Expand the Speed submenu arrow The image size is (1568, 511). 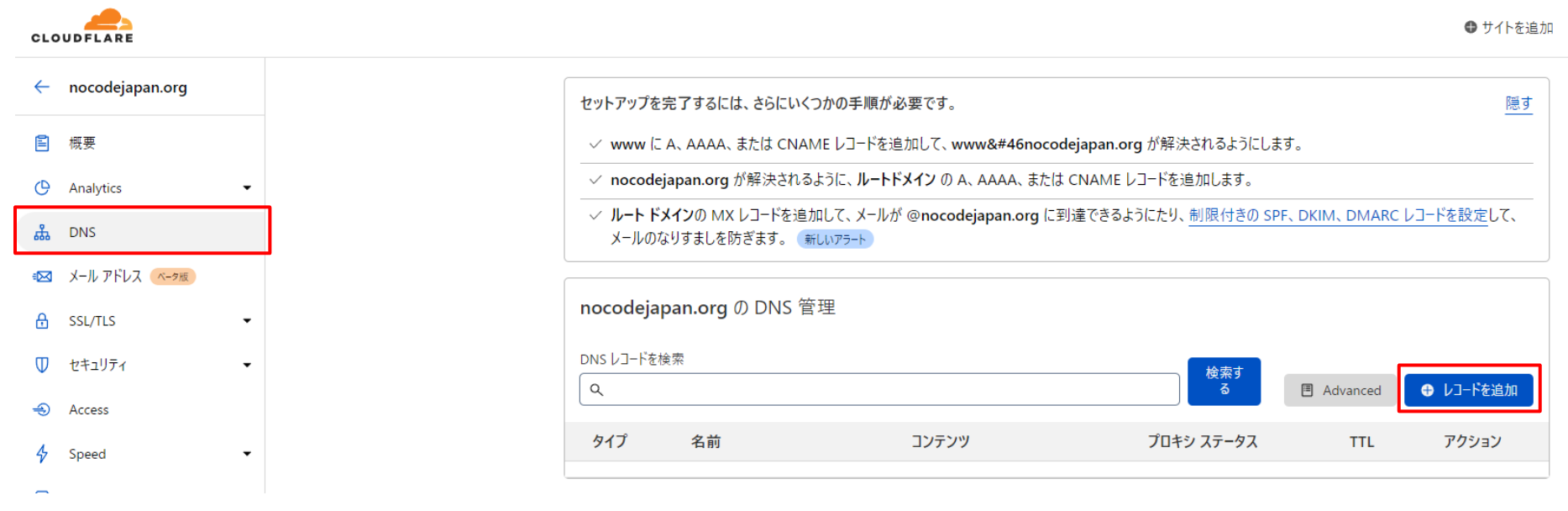pos(247,454)
